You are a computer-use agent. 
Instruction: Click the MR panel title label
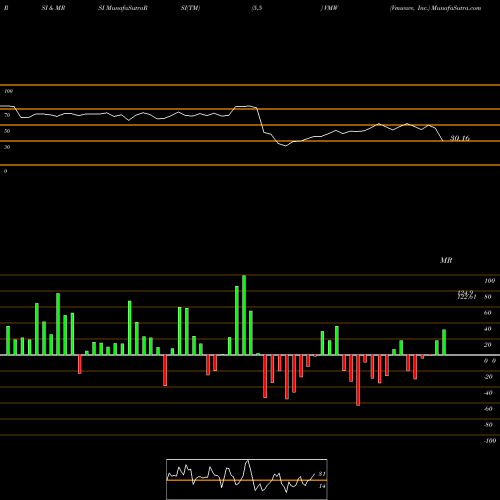click(446, 260)
